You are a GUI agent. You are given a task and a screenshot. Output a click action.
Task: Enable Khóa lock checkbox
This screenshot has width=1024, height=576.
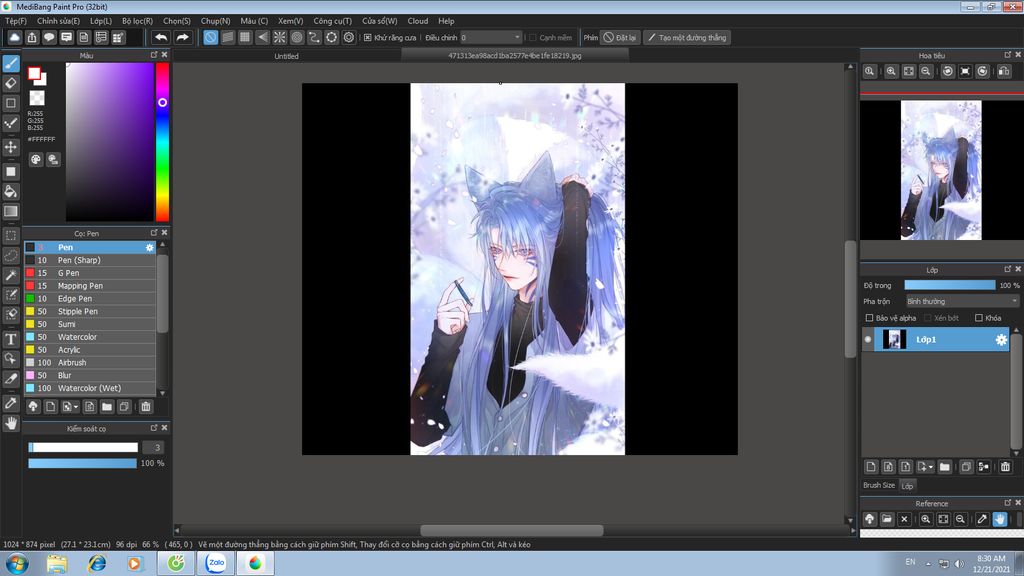click(x=978, y=318)
